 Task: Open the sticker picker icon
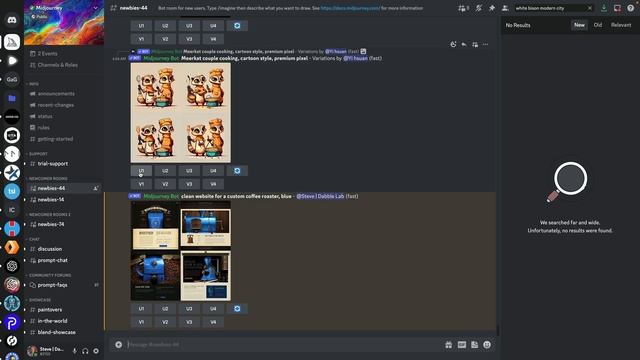pos(474,344)
